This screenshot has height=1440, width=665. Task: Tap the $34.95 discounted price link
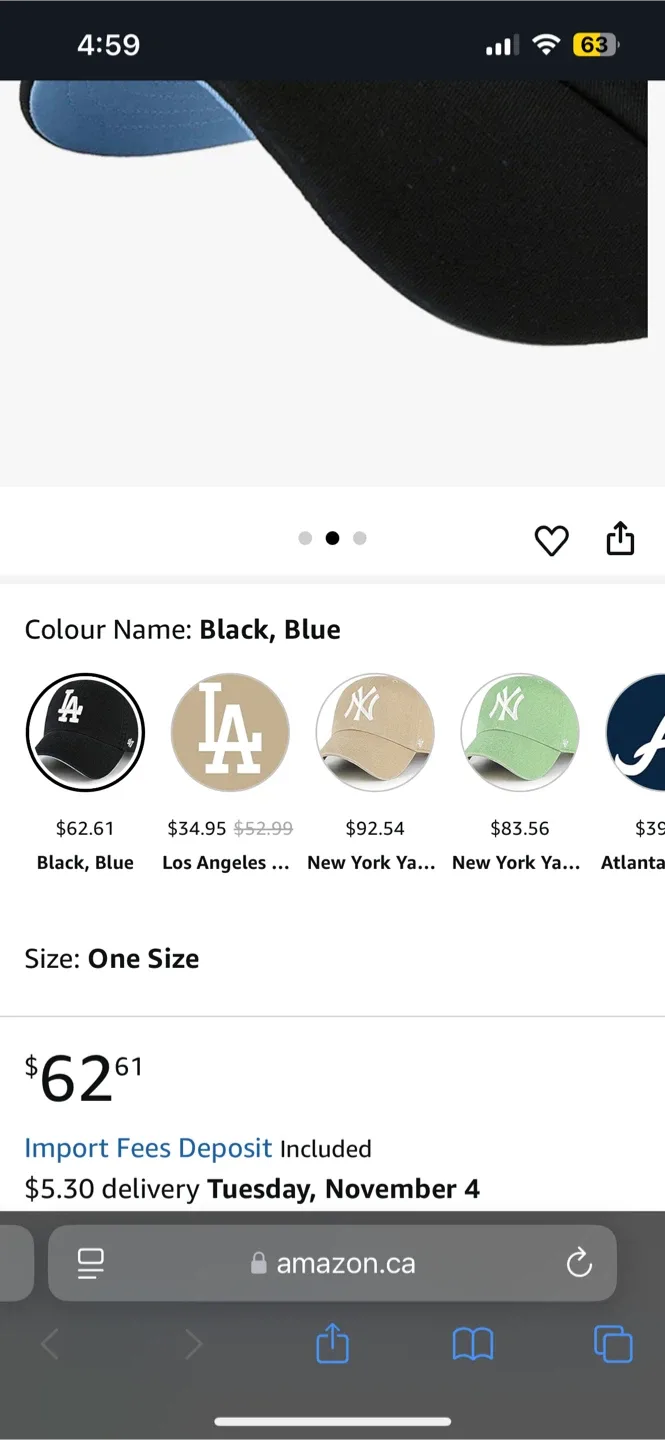pyautogui.click(x=197, y=828)
